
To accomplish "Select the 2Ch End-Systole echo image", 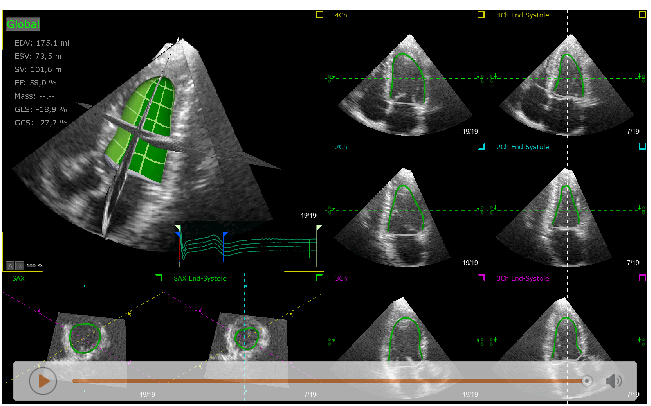I will coord(567,212).
